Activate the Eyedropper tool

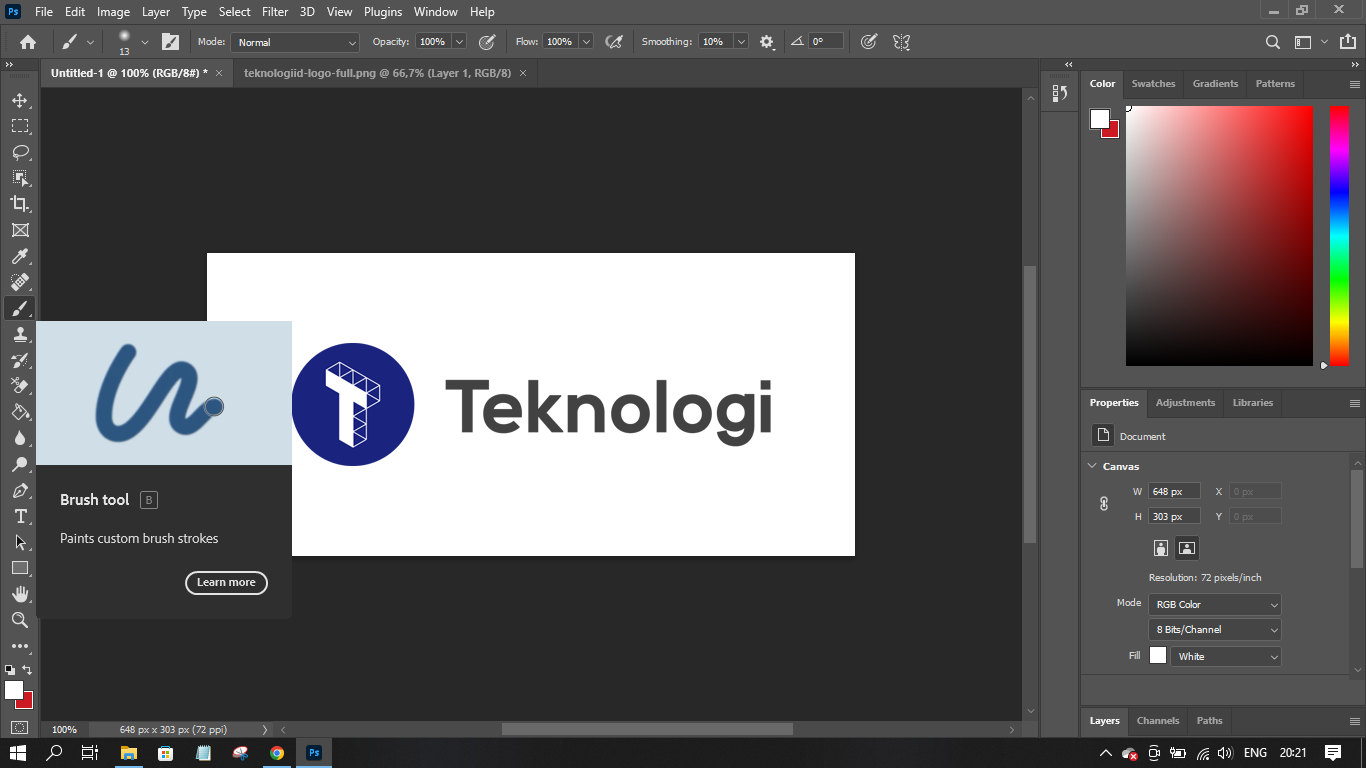19,256
